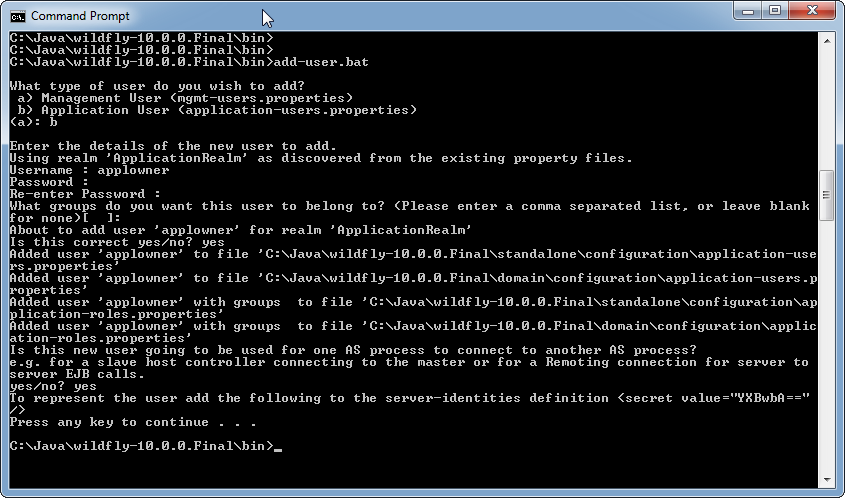Click the 'Is this correct yes/no? yes' line
The height and width of the screenshot is (498, 845).
[x=117, y=242]
